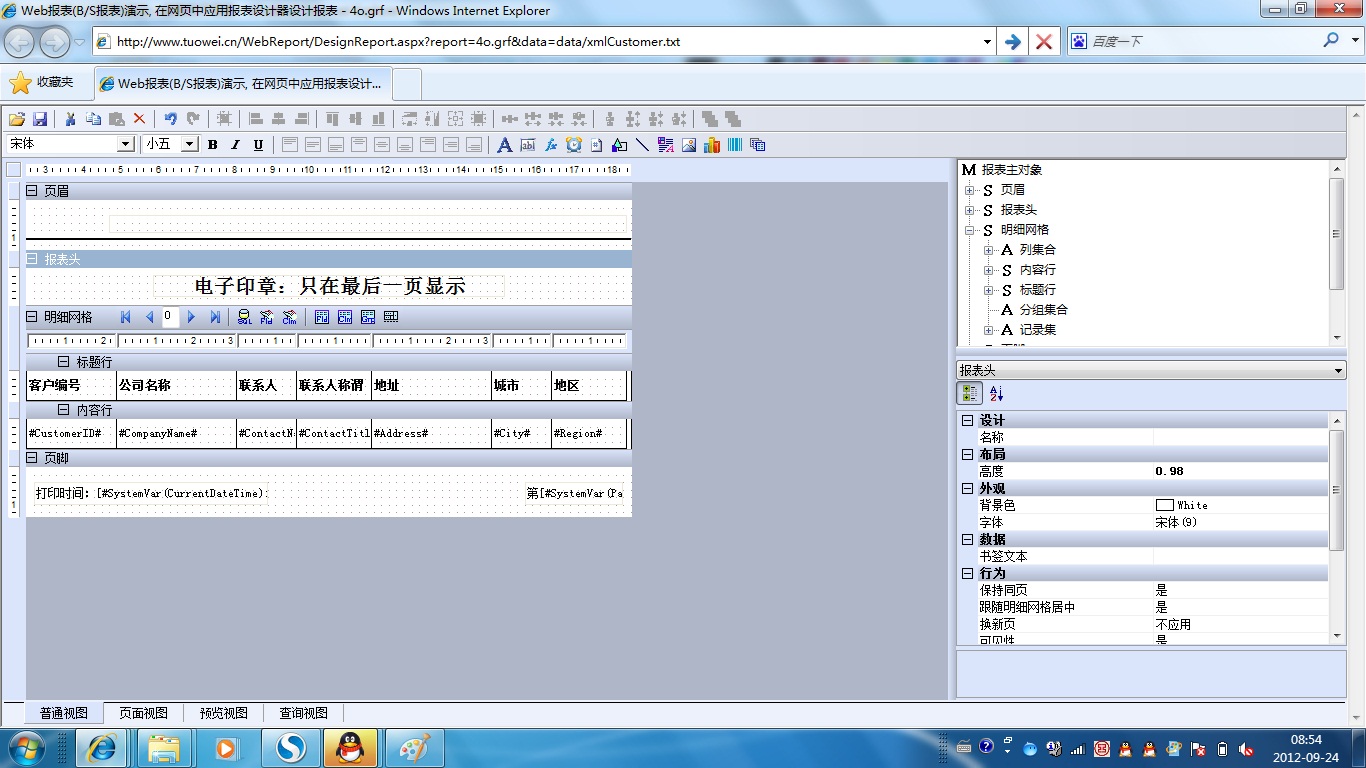Open the SQL query icon in 明细网格 bar
The width and height of the screenshot is (1366, 768).
244,317
